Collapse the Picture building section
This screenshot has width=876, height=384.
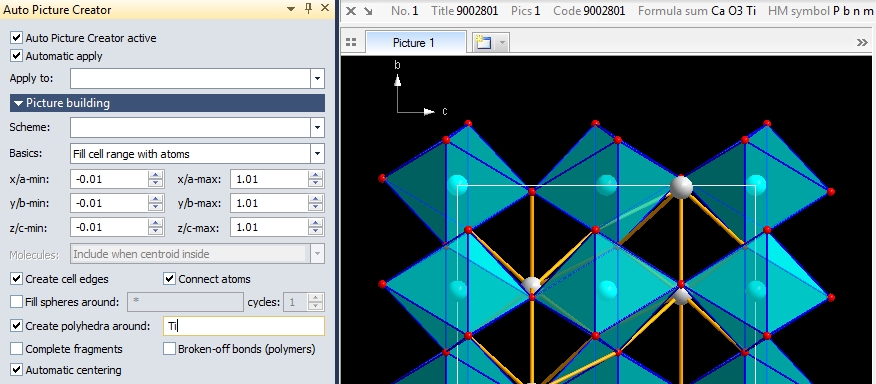[x=167, y=103]
